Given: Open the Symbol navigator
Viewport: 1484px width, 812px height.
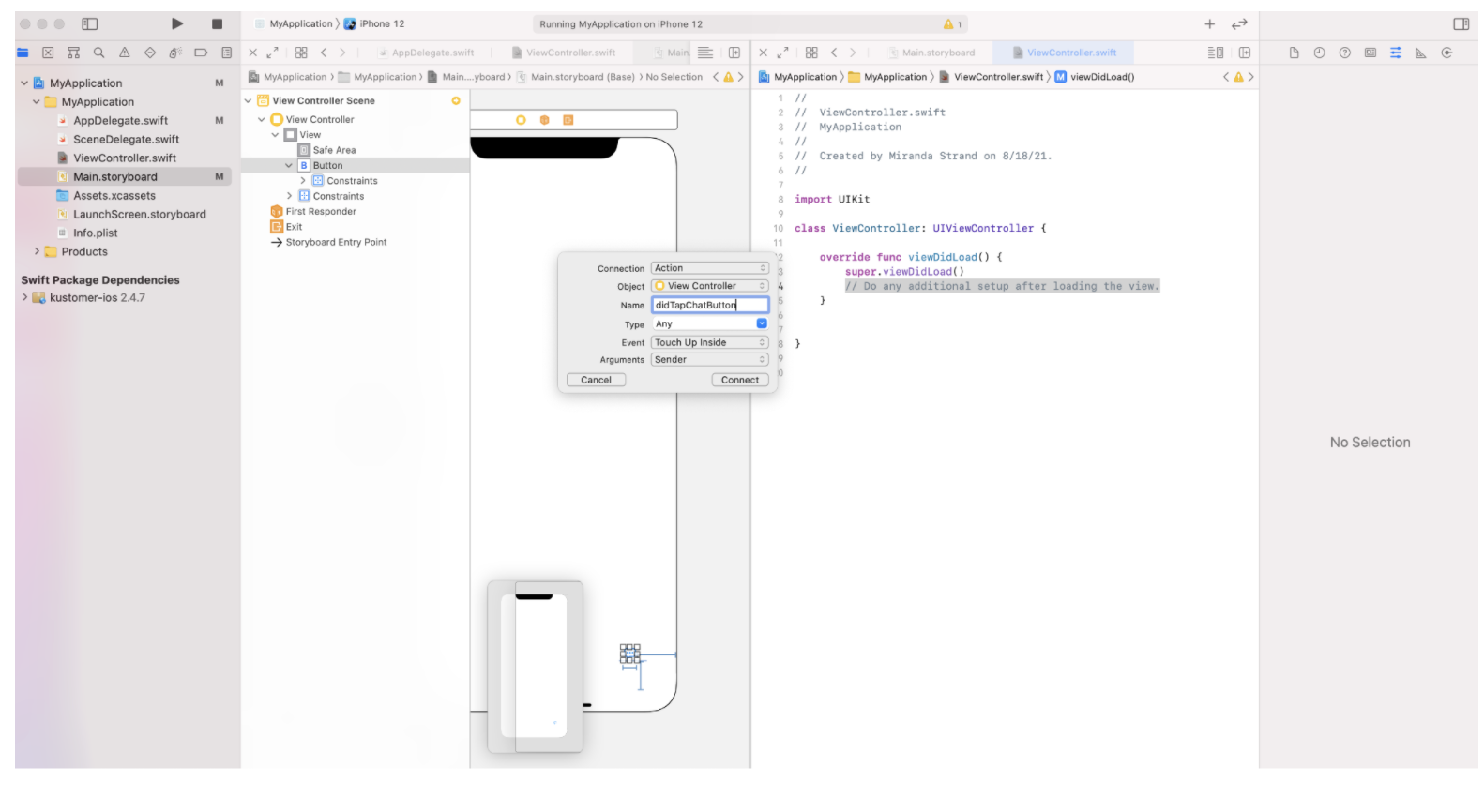Looking at the screenshot, I should tap(73, 53).
